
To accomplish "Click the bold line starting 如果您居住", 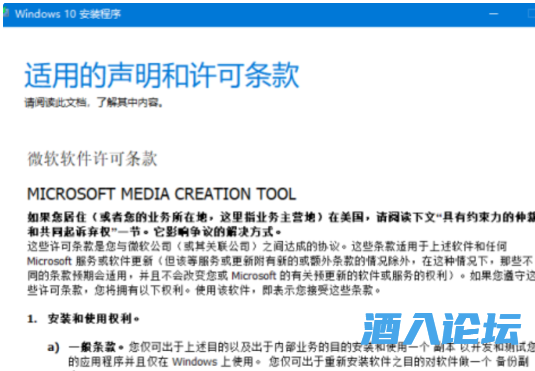I will point(281,217).
